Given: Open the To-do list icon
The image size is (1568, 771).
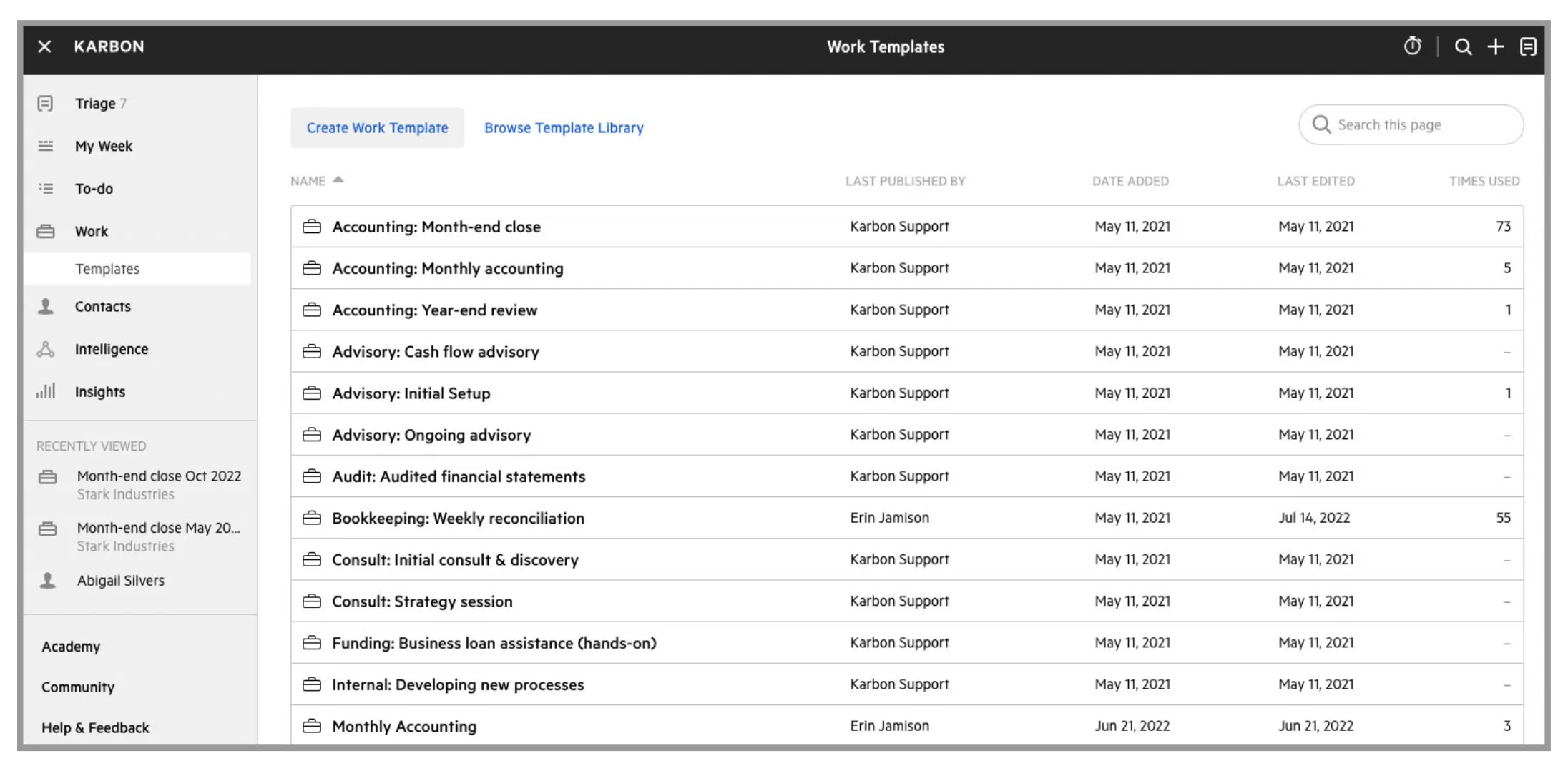Looking at the screenshot, I should click(46, 188).
